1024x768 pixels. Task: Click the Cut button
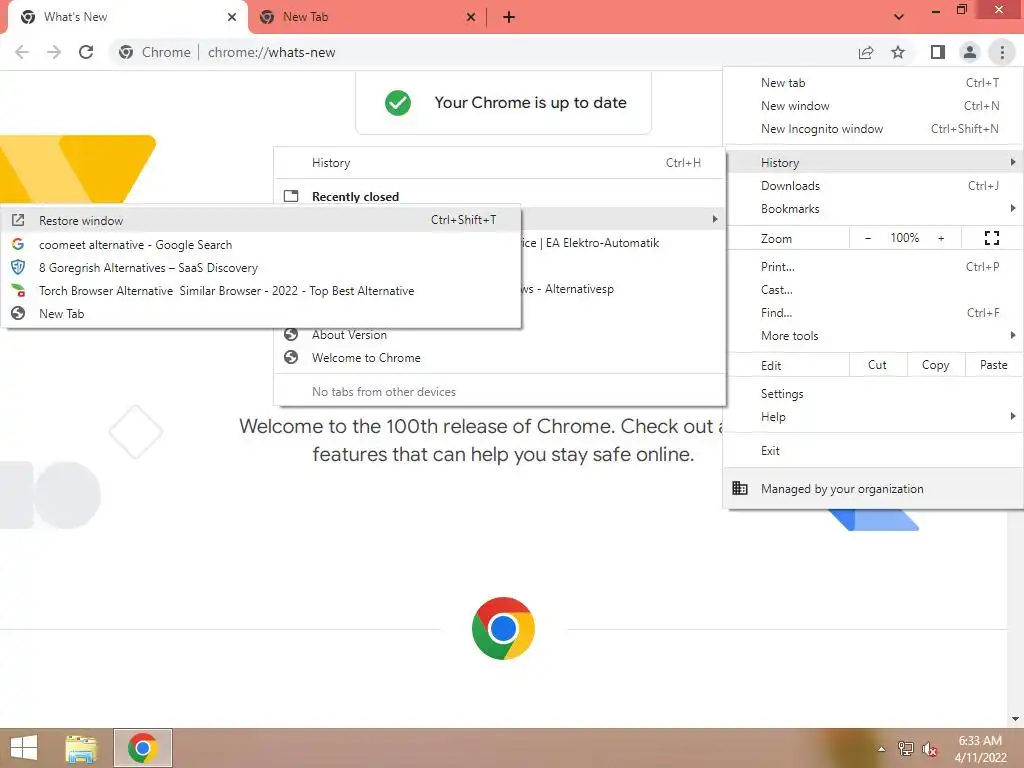pyautogui.click(x=878, y=365)
